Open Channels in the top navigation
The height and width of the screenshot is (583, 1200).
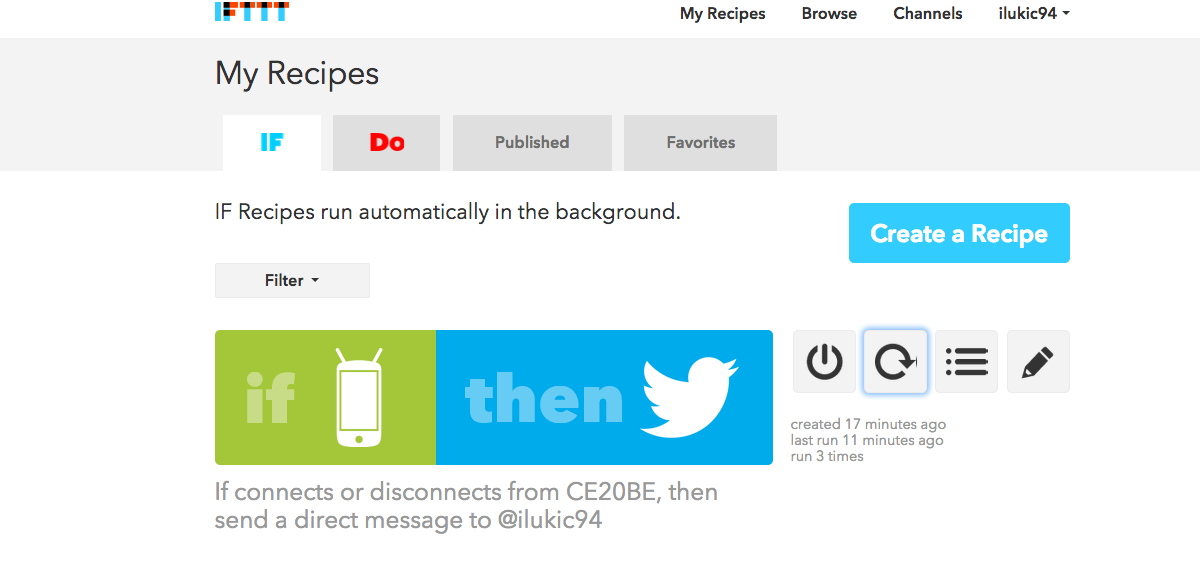click(928, 14)
